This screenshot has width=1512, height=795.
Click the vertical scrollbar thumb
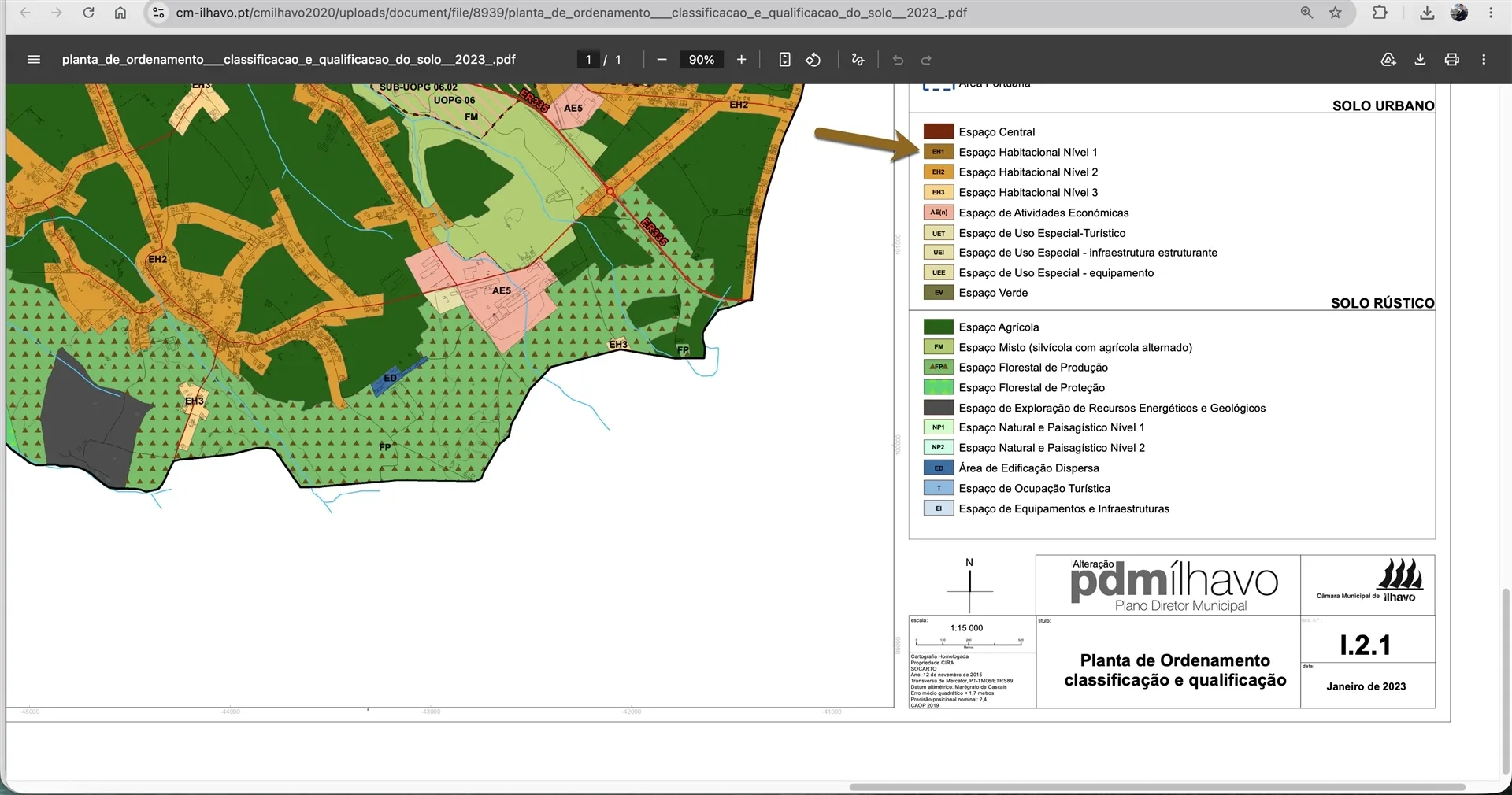pyautogui.click(x=1506, y=681)
